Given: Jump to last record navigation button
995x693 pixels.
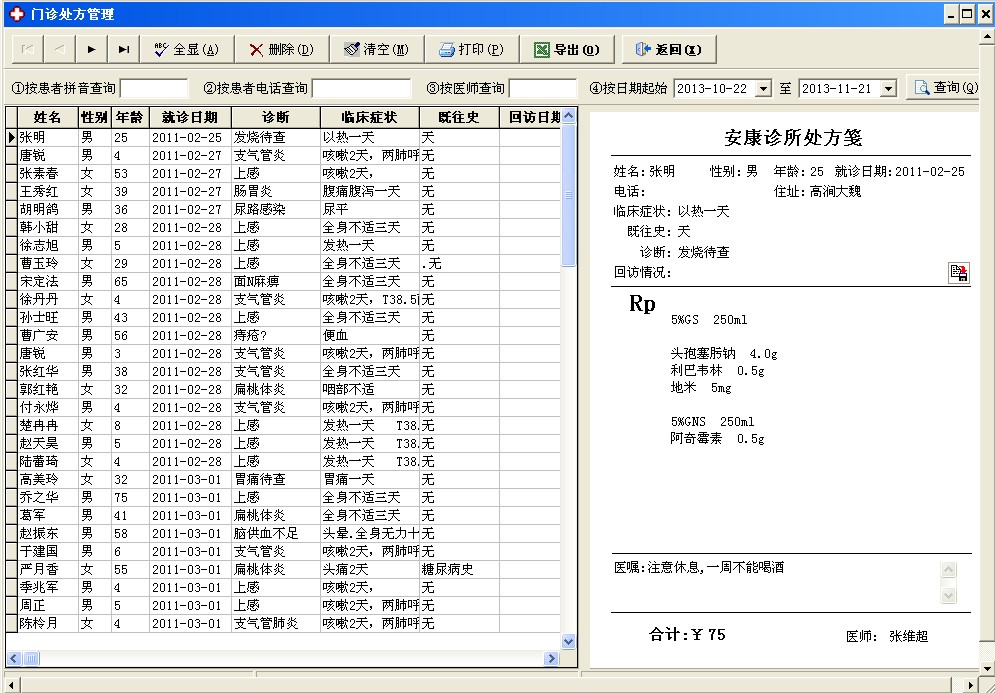Looking at the screenshot, I should (x=124, y=50).
